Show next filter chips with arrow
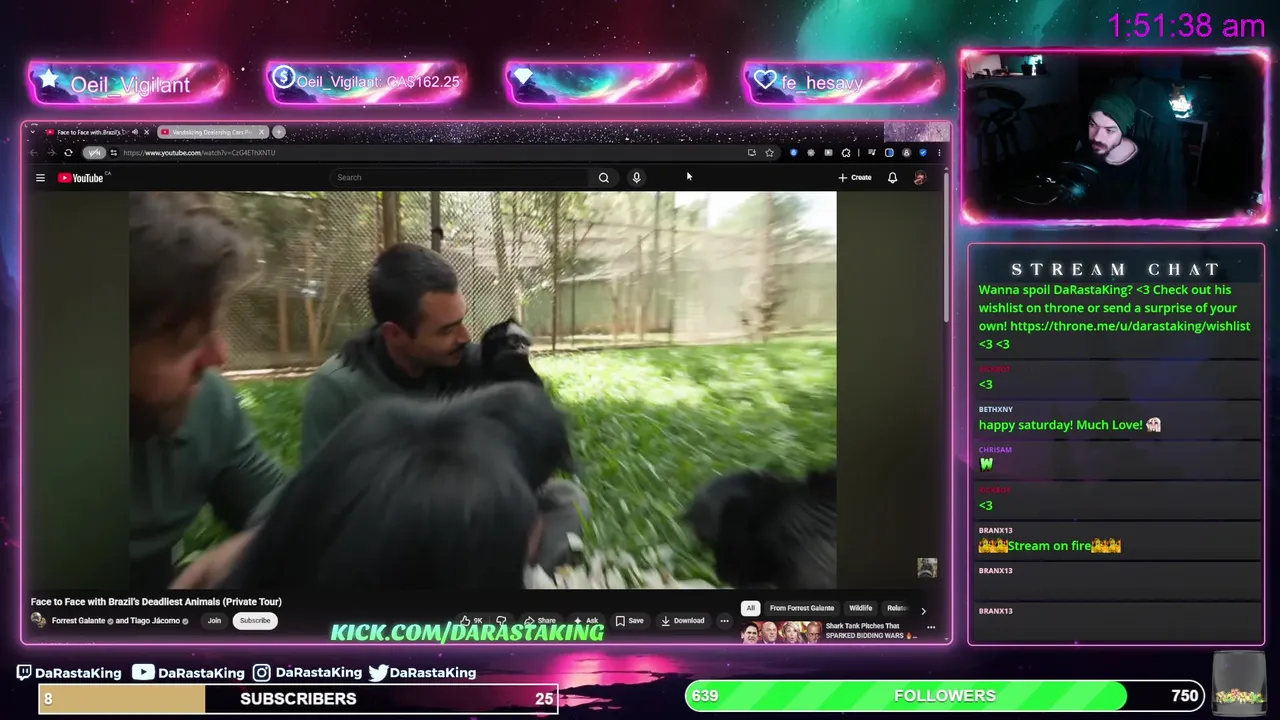Viewport: 1280px width, 720px height. tap(923, 610)
